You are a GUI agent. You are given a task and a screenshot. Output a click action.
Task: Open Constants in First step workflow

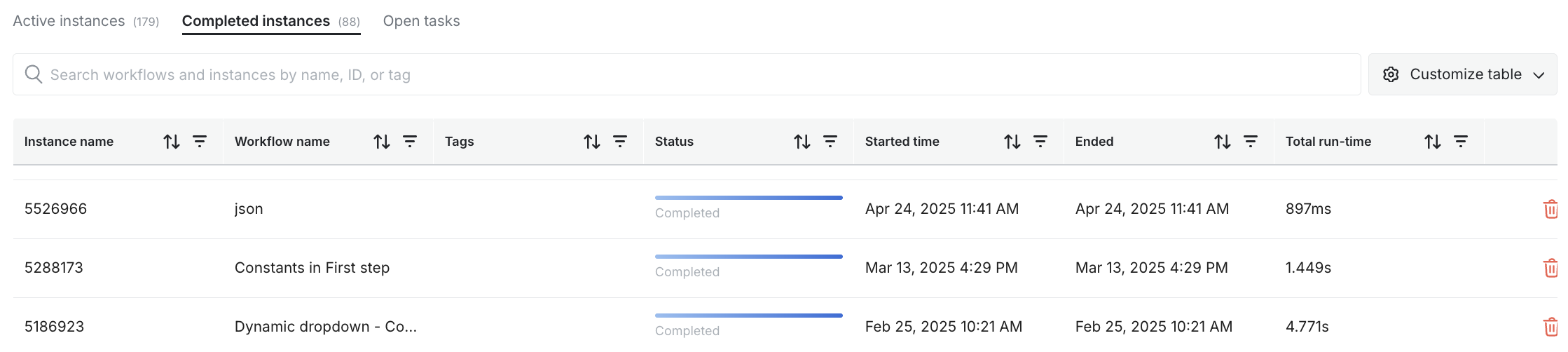312,268
